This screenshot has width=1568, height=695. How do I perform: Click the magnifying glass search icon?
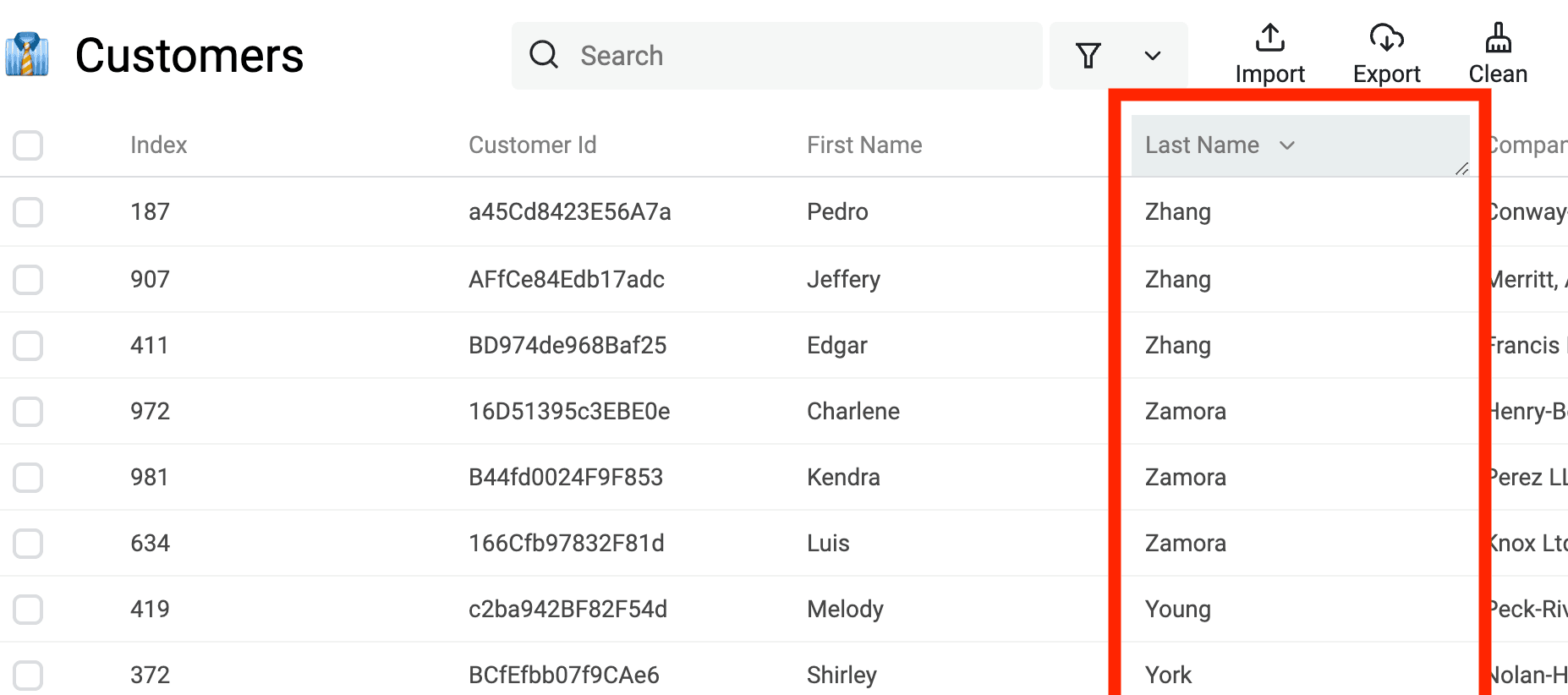(x=544, y=55)
